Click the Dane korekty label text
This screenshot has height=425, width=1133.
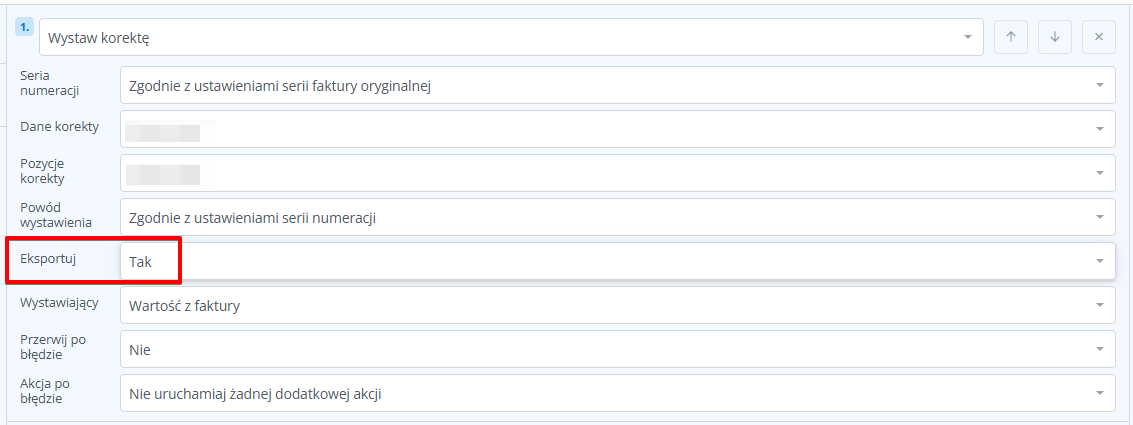58,127
